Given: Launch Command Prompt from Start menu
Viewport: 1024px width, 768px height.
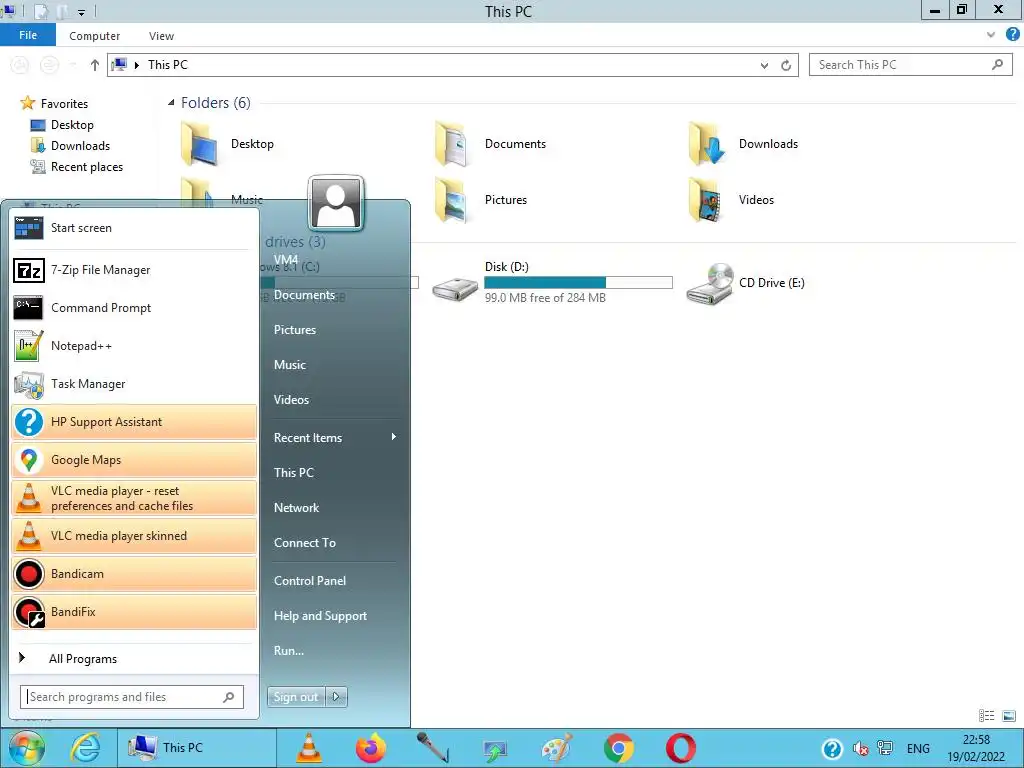Looking at the screenshot, I should pyautogui.click(x=134, y=308).
